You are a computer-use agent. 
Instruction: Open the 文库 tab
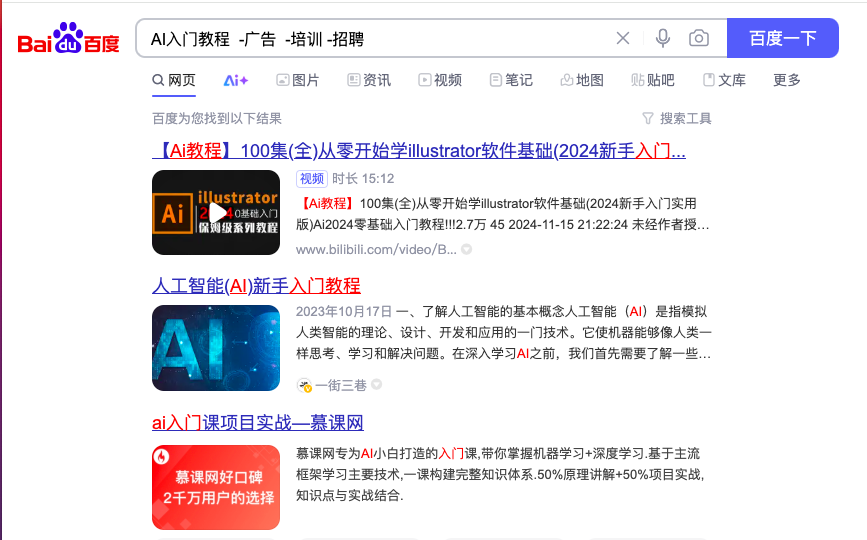[x=724, y=81]
